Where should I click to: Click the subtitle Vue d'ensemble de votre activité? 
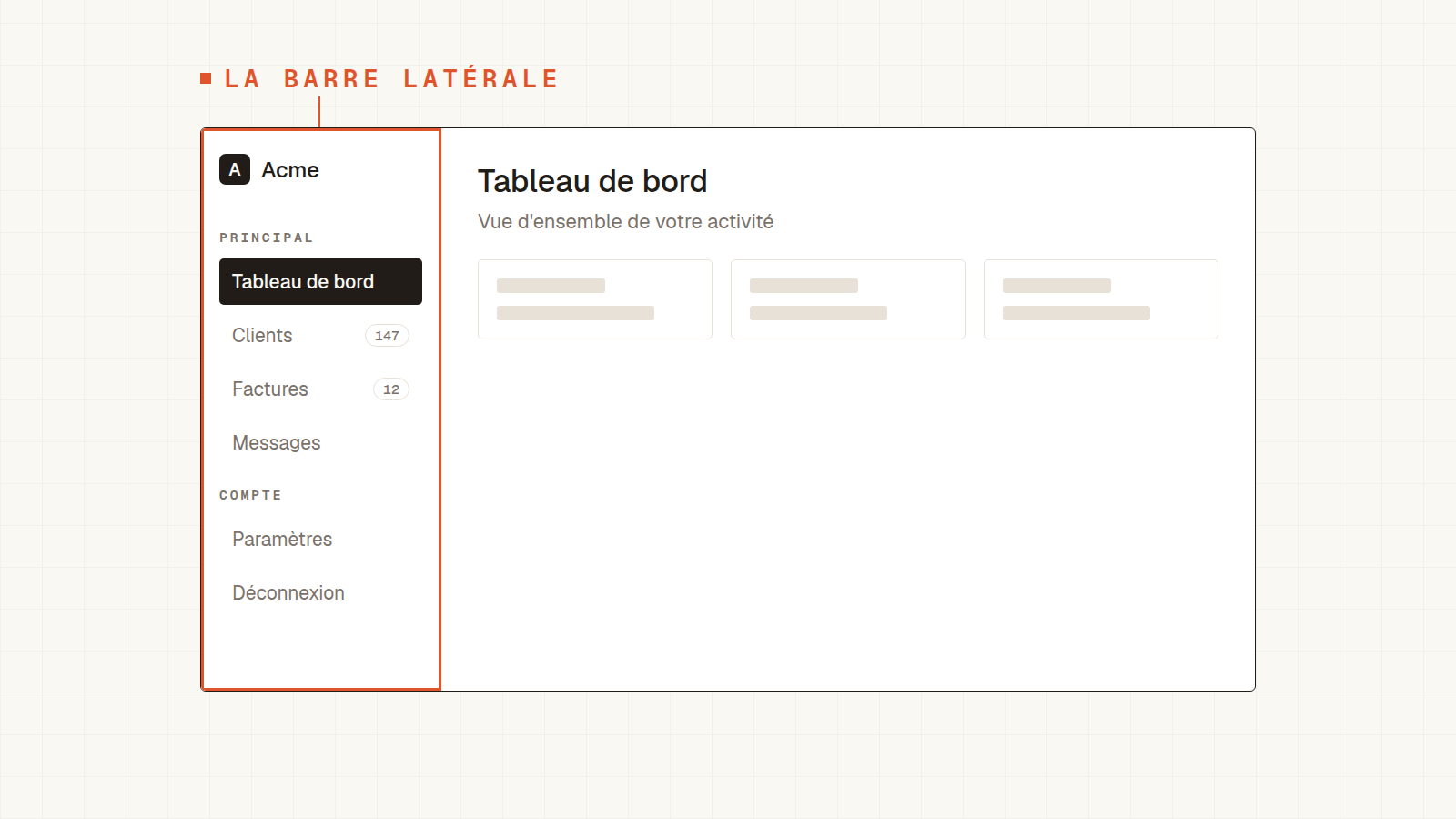[626, 222]
